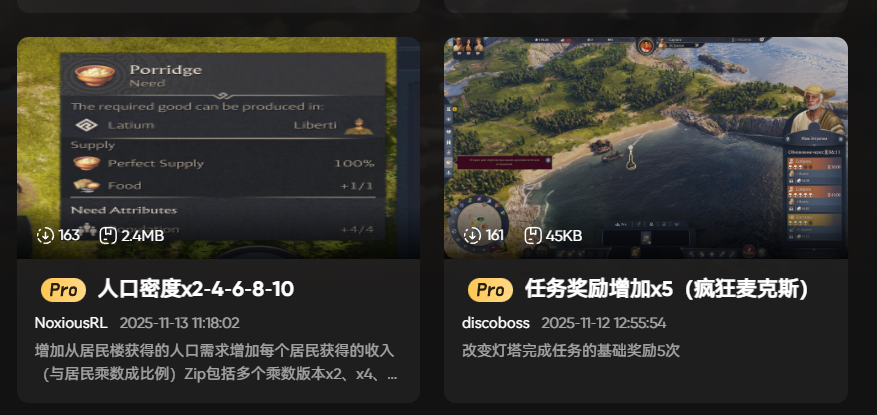Click download icon on population density mod
The image size is (877, 415).
click(45, 235)
